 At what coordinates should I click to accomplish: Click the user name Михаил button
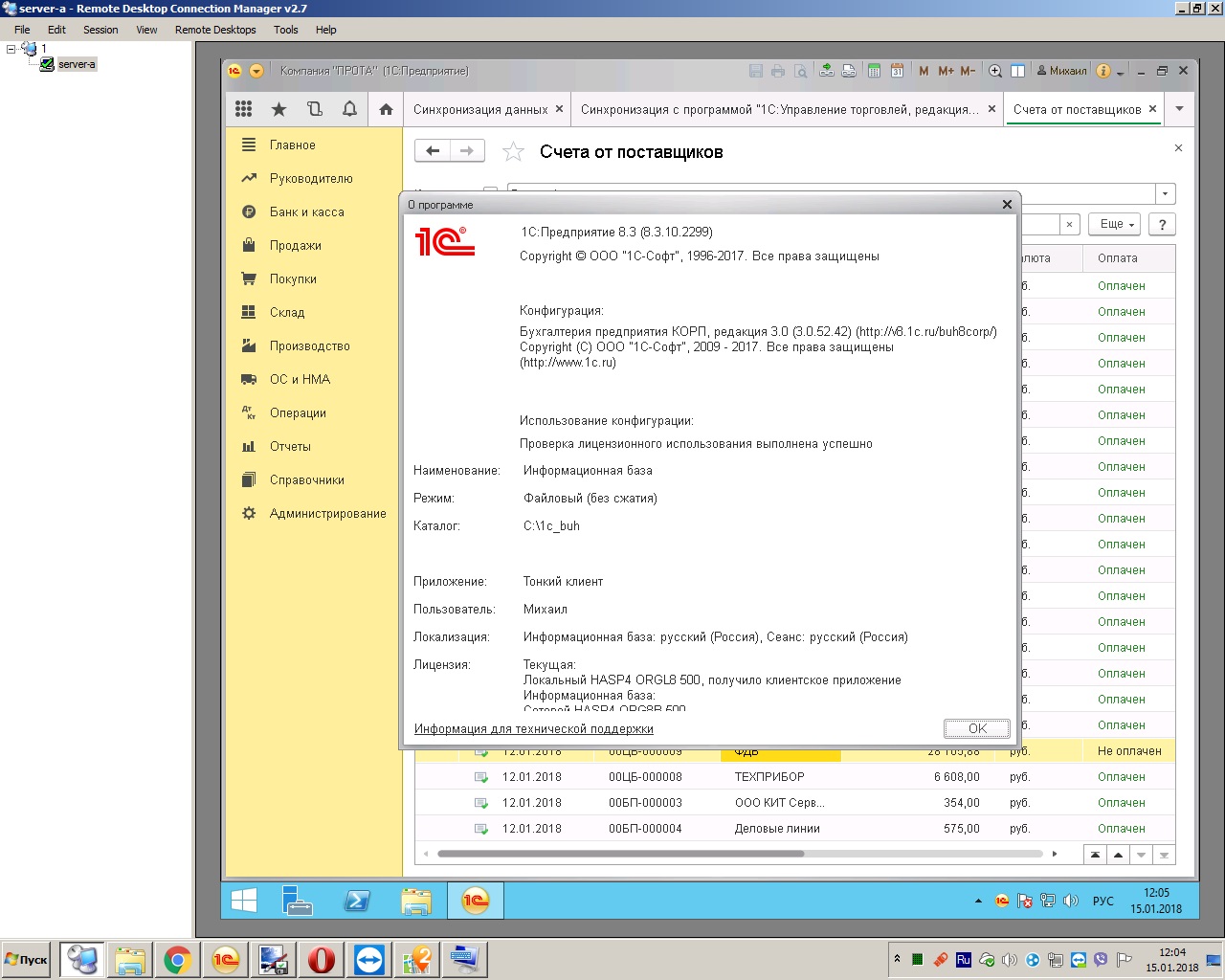click(1062, 71)
